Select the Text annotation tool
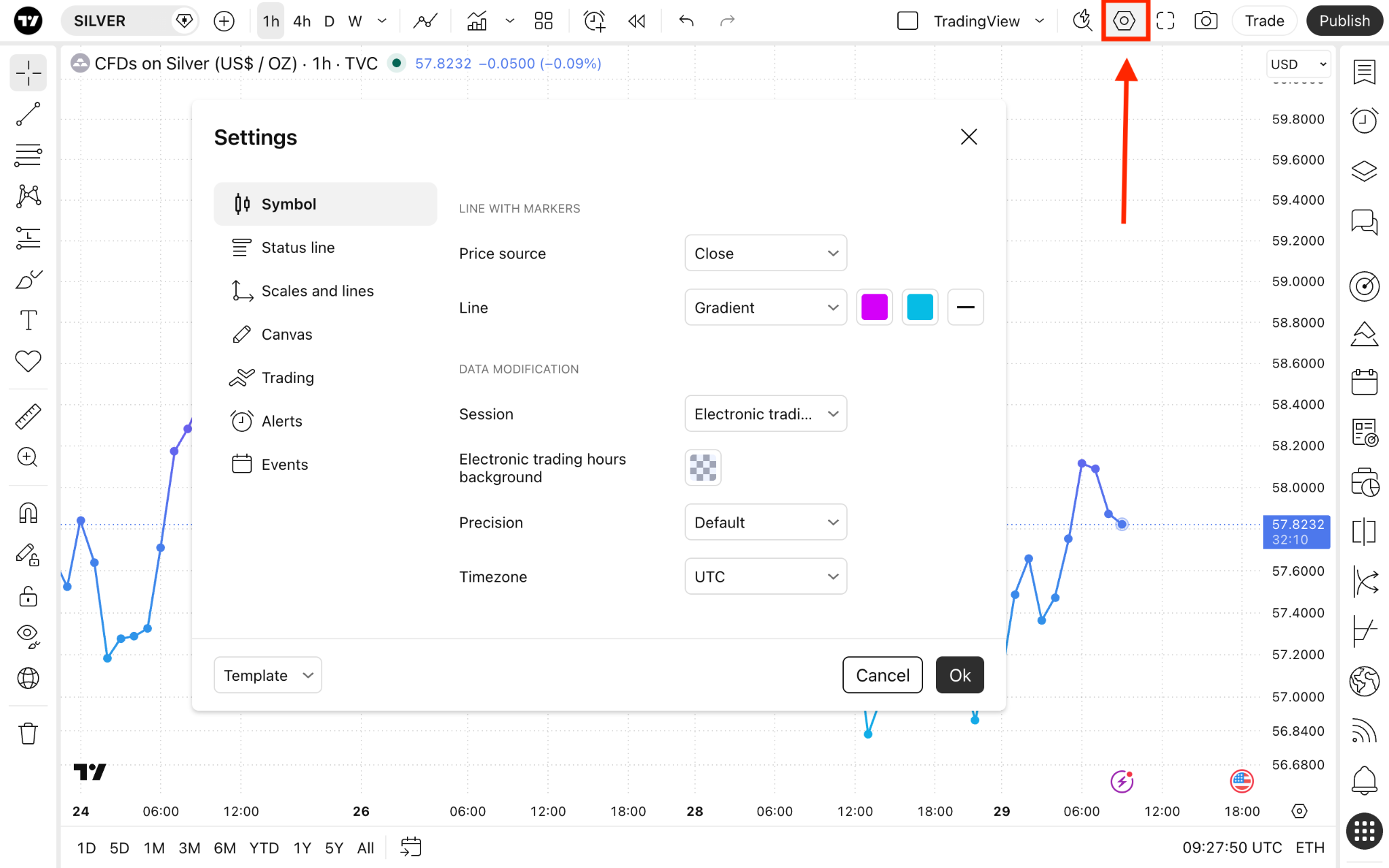 click(x=28, y=320)
